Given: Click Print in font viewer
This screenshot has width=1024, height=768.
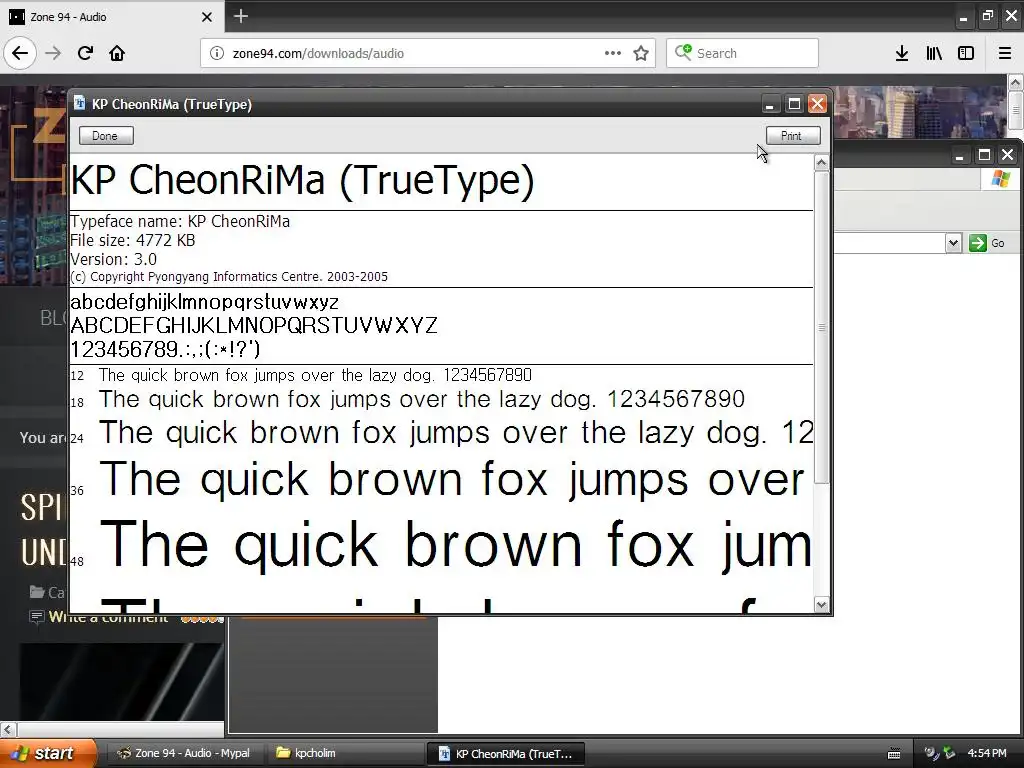Looking at the screenshot, I should (x=793, y=136).
